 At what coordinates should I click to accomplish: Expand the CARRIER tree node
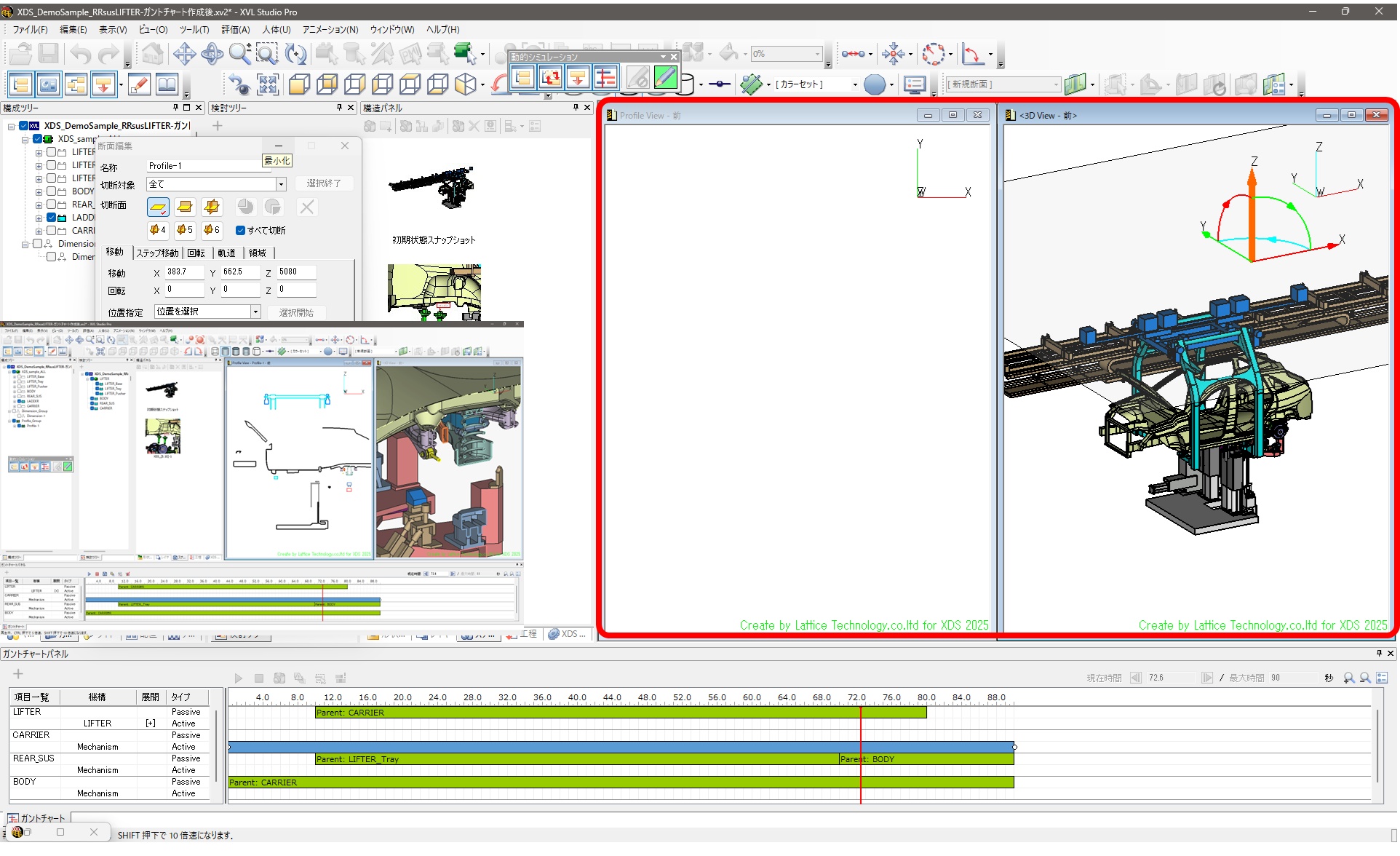click(39, 231)
